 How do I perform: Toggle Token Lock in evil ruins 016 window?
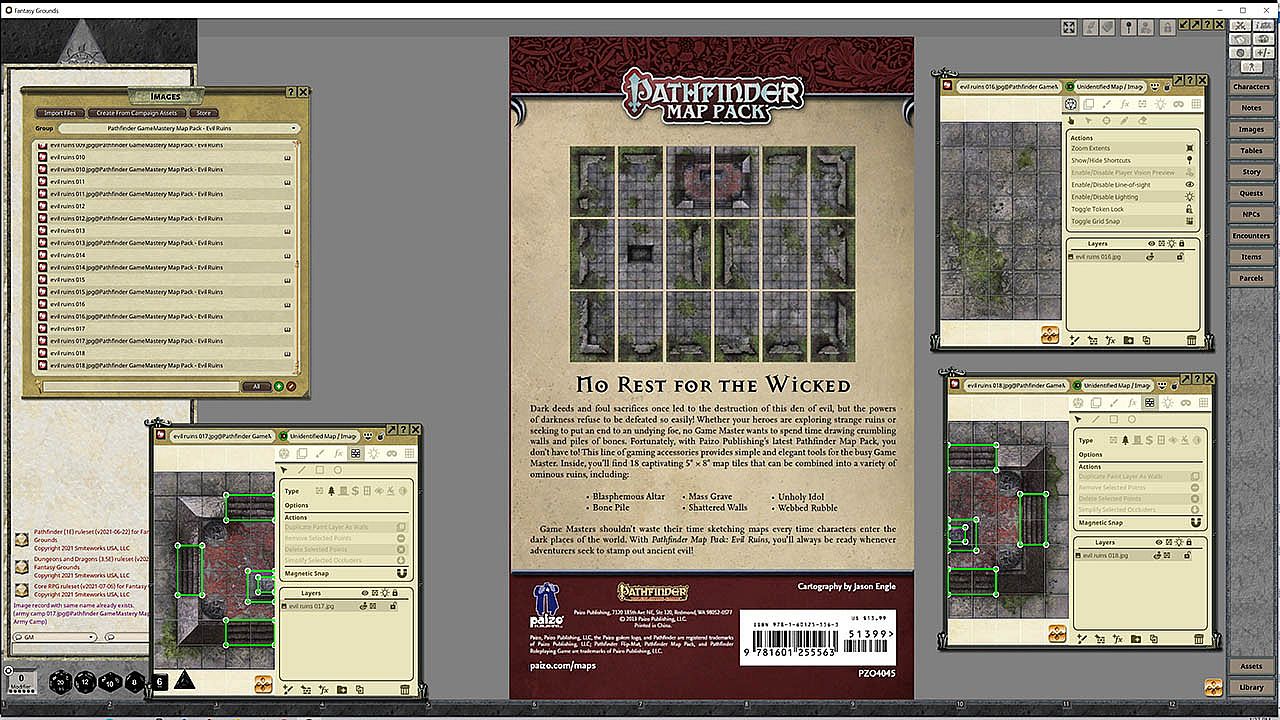tap(1134, 209)
